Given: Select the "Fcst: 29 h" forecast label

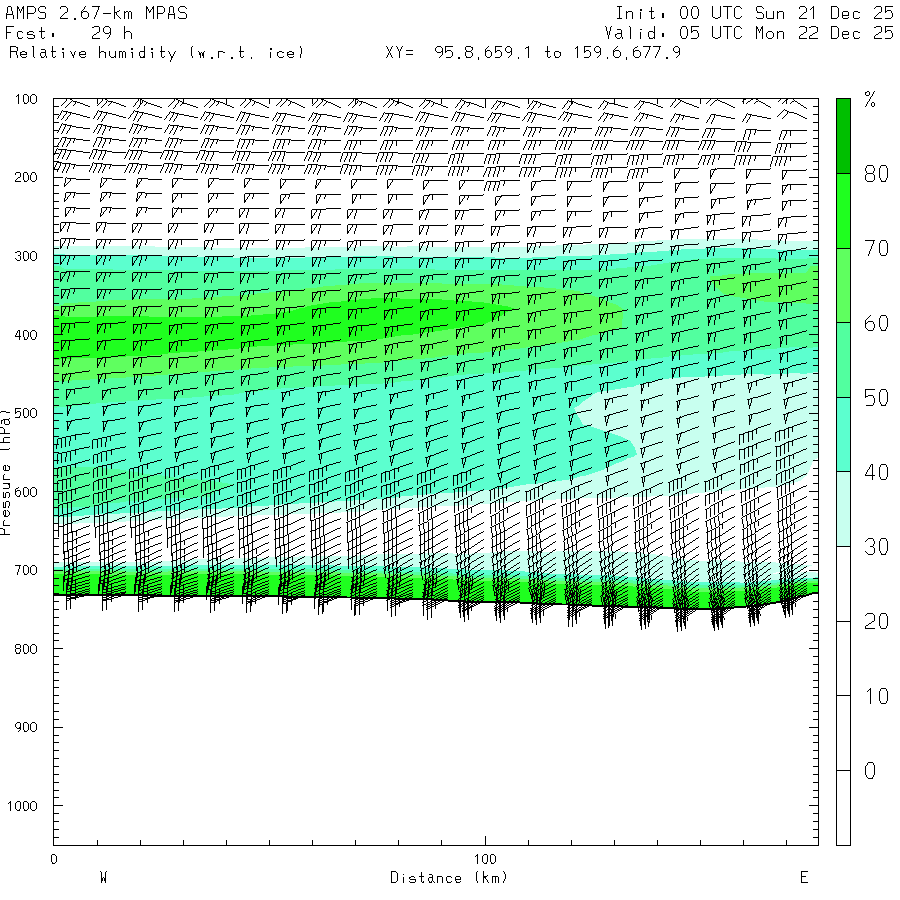Looking at the screenshot, I should (x=69, y=33).
